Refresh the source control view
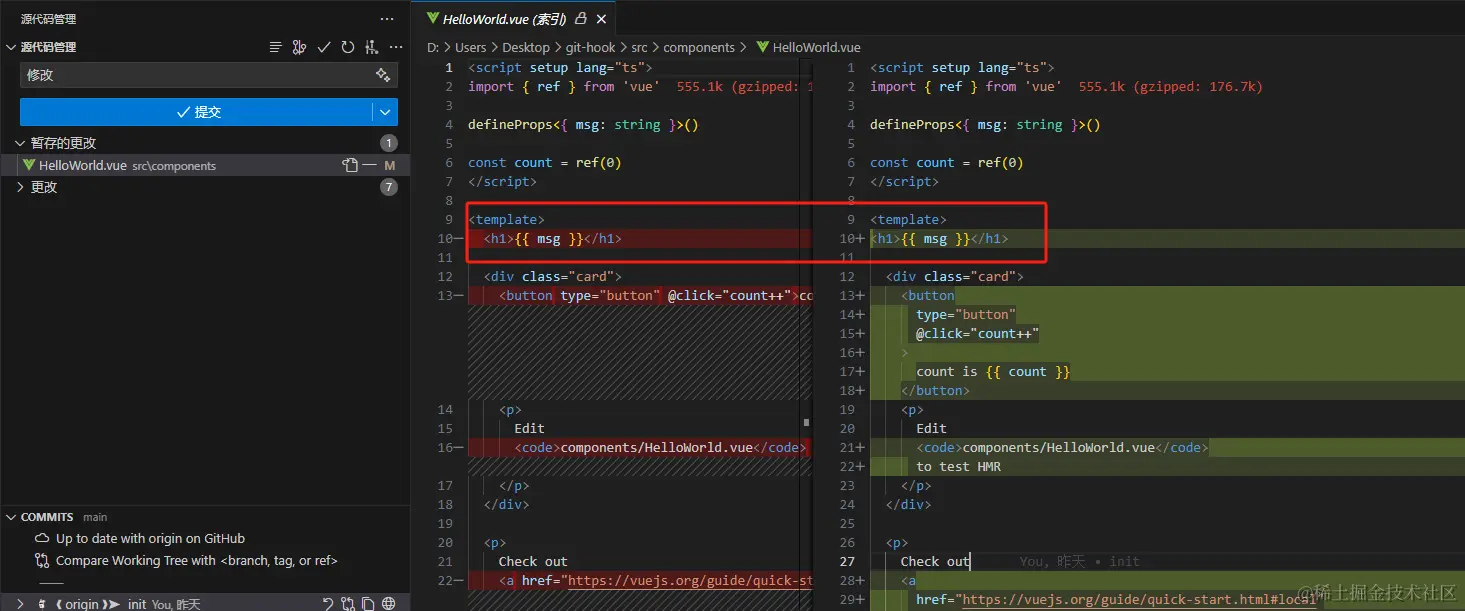 click(x=347, y=47)
